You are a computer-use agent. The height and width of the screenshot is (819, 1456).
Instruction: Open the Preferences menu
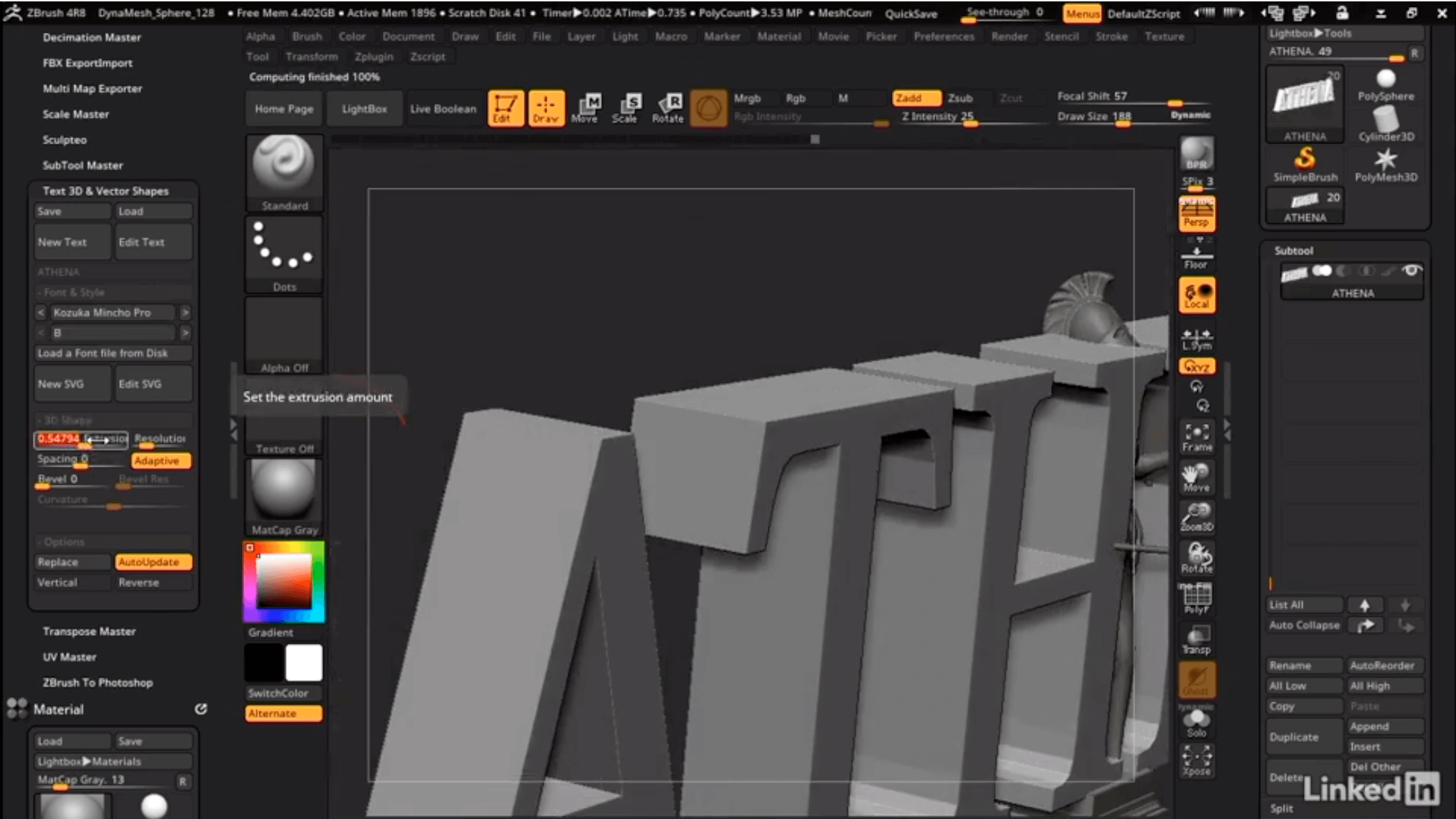[x=944, y=36]
